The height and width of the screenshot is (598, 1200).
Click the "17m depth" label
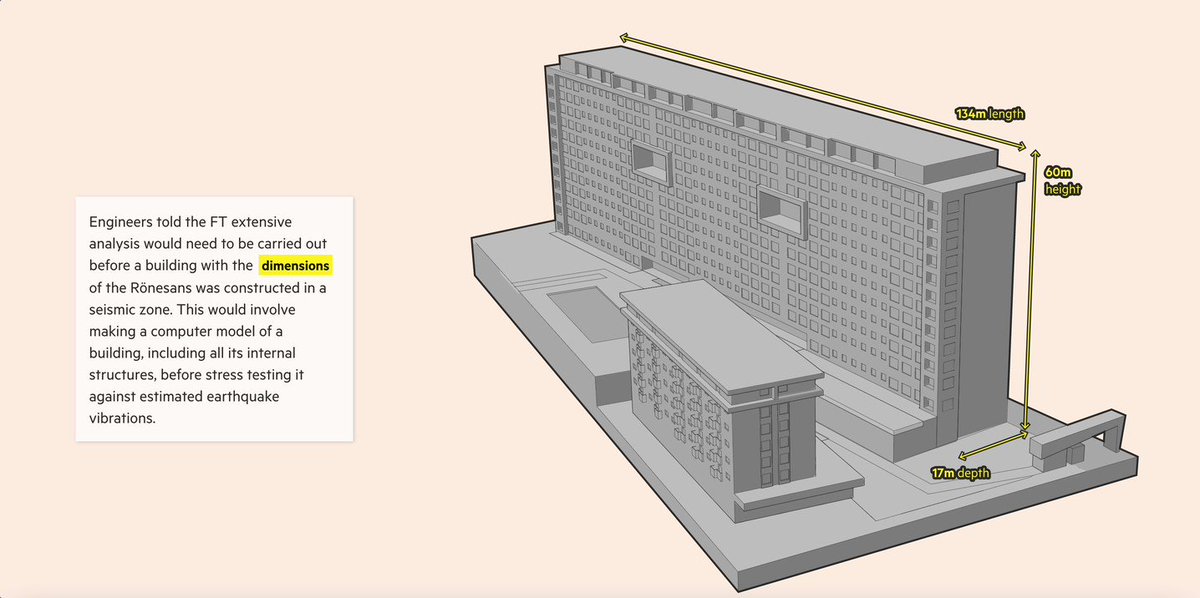coord(960,473)
